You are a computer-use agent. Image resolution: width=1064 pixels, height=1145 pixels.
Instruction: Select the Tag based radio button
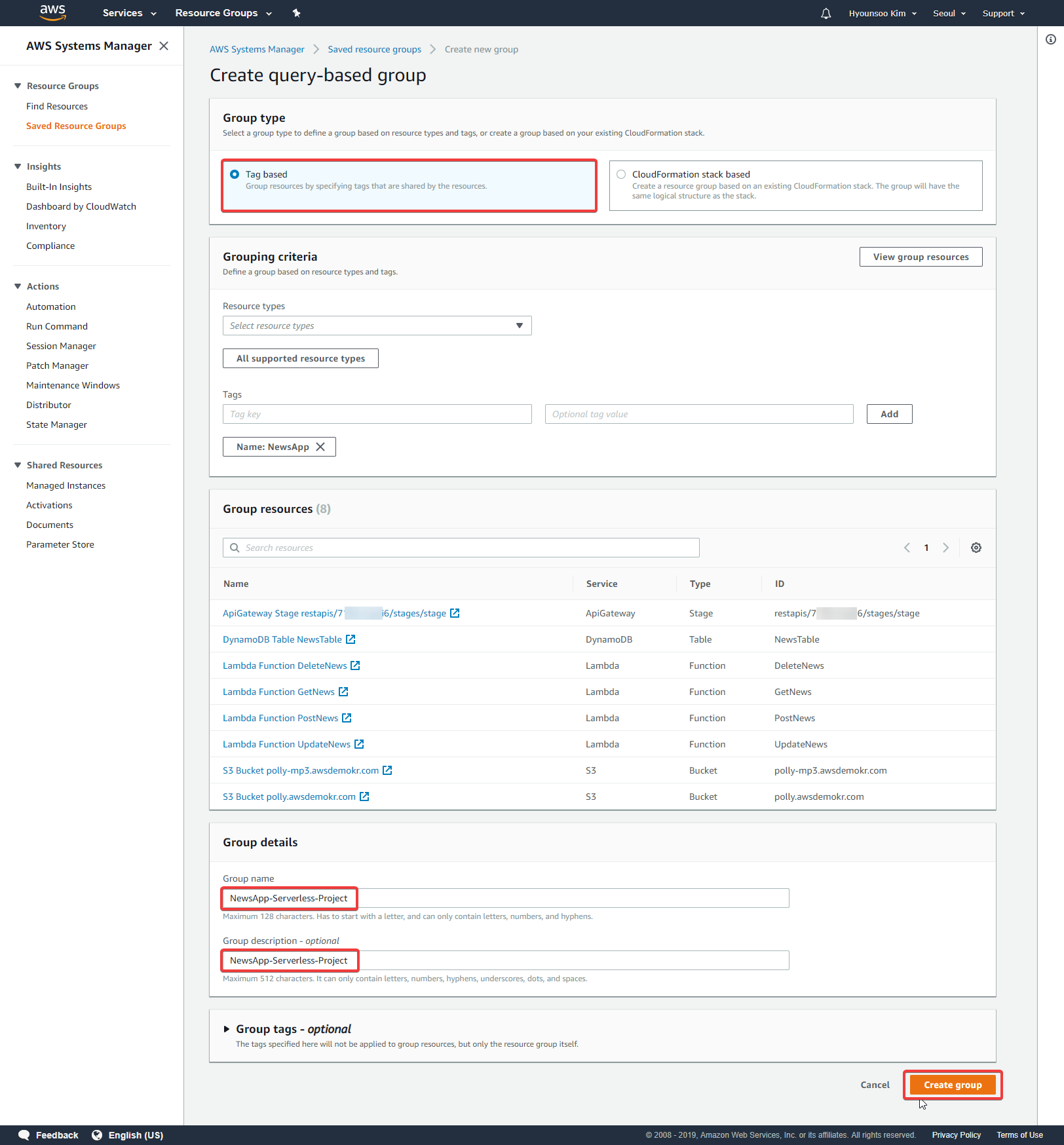pos(235,174)
